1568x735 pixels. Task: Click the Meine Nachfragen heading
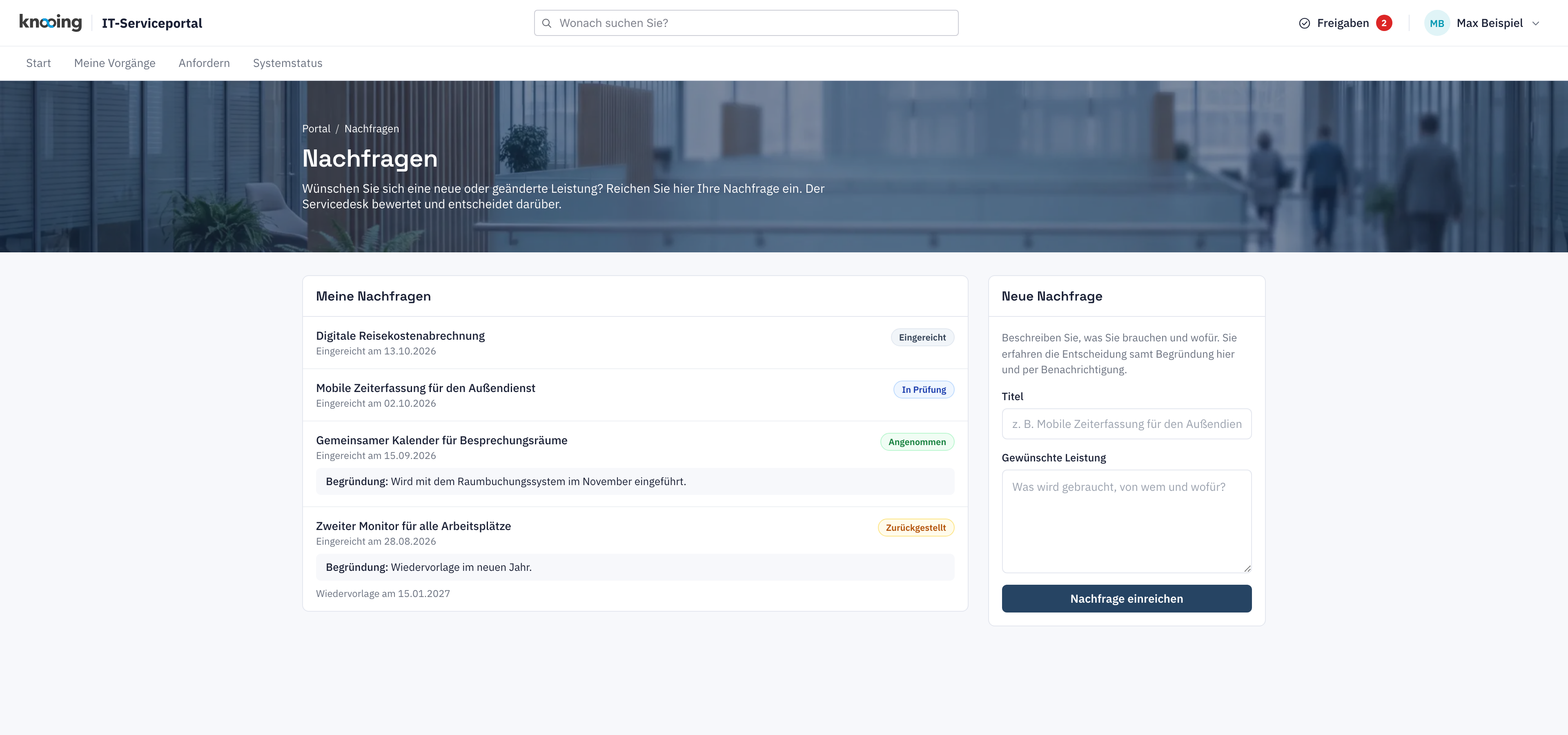point(373,296)
